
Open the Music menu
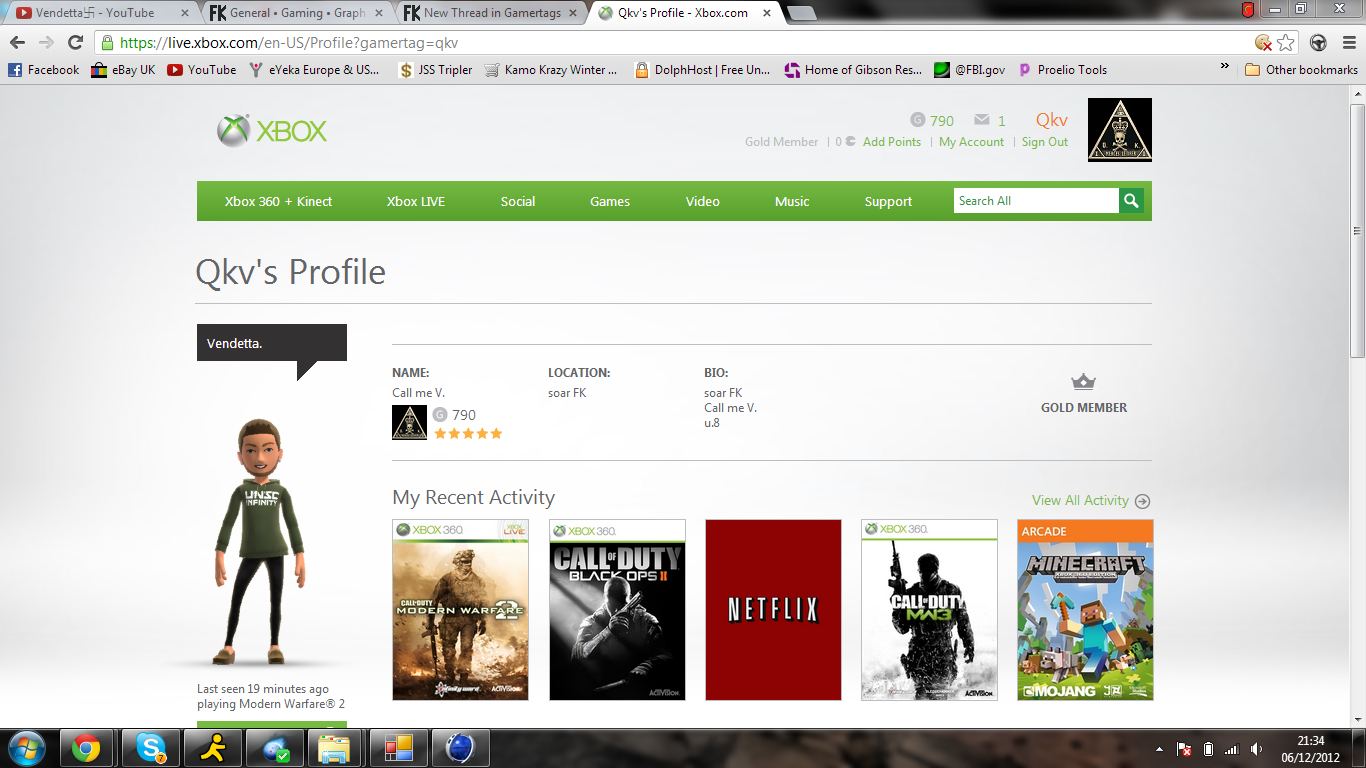click(792, 201)
